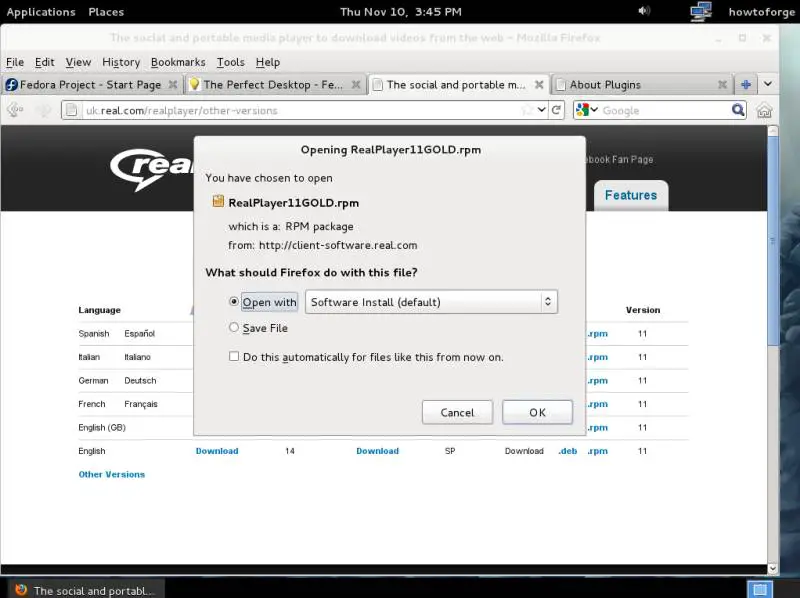Click the .rpm link in the Spanish row

coord(597,334)
